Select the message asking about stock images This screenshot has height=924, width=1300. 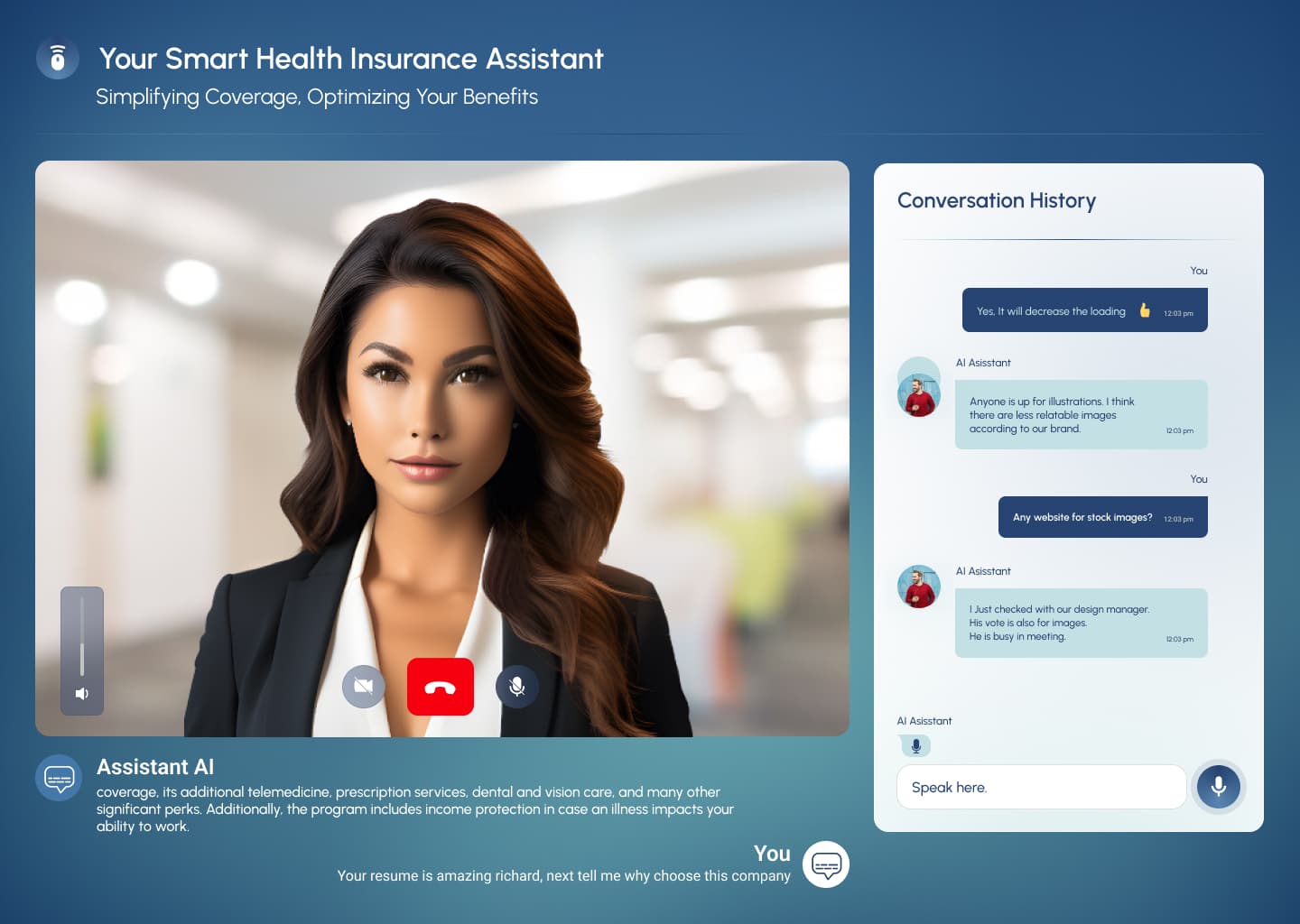pyautogui.click(x=1102, y=517)
